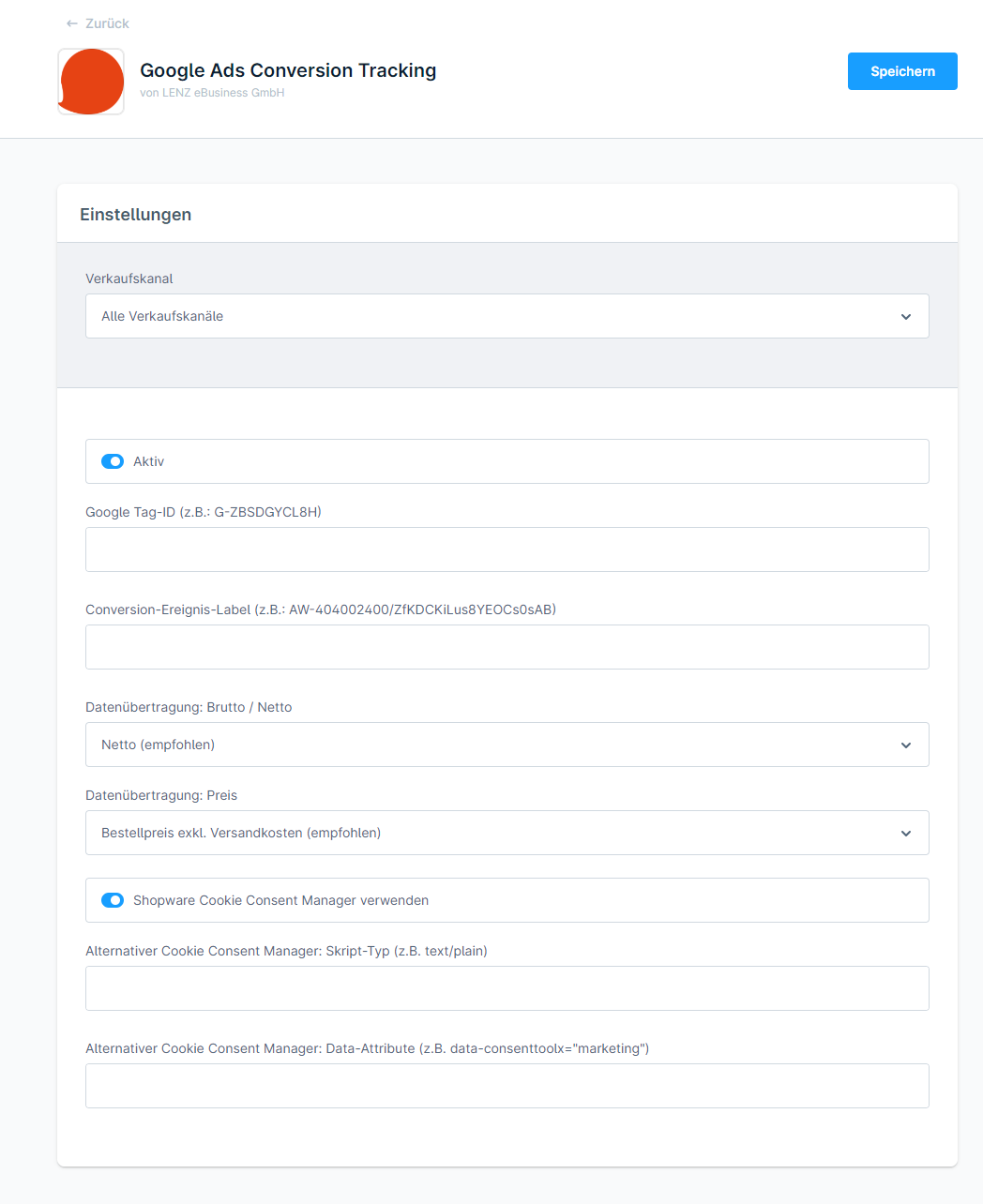Viewport: 983px width, 1204px height.
Task: Click the Zurück link text
Action: click(x=107, y=23)
